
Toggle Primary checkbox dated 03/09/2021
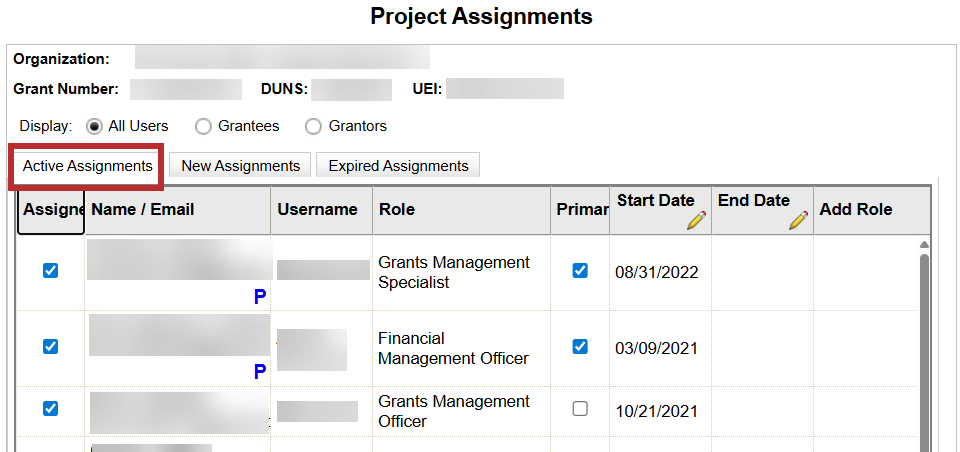tap(580, 346)
